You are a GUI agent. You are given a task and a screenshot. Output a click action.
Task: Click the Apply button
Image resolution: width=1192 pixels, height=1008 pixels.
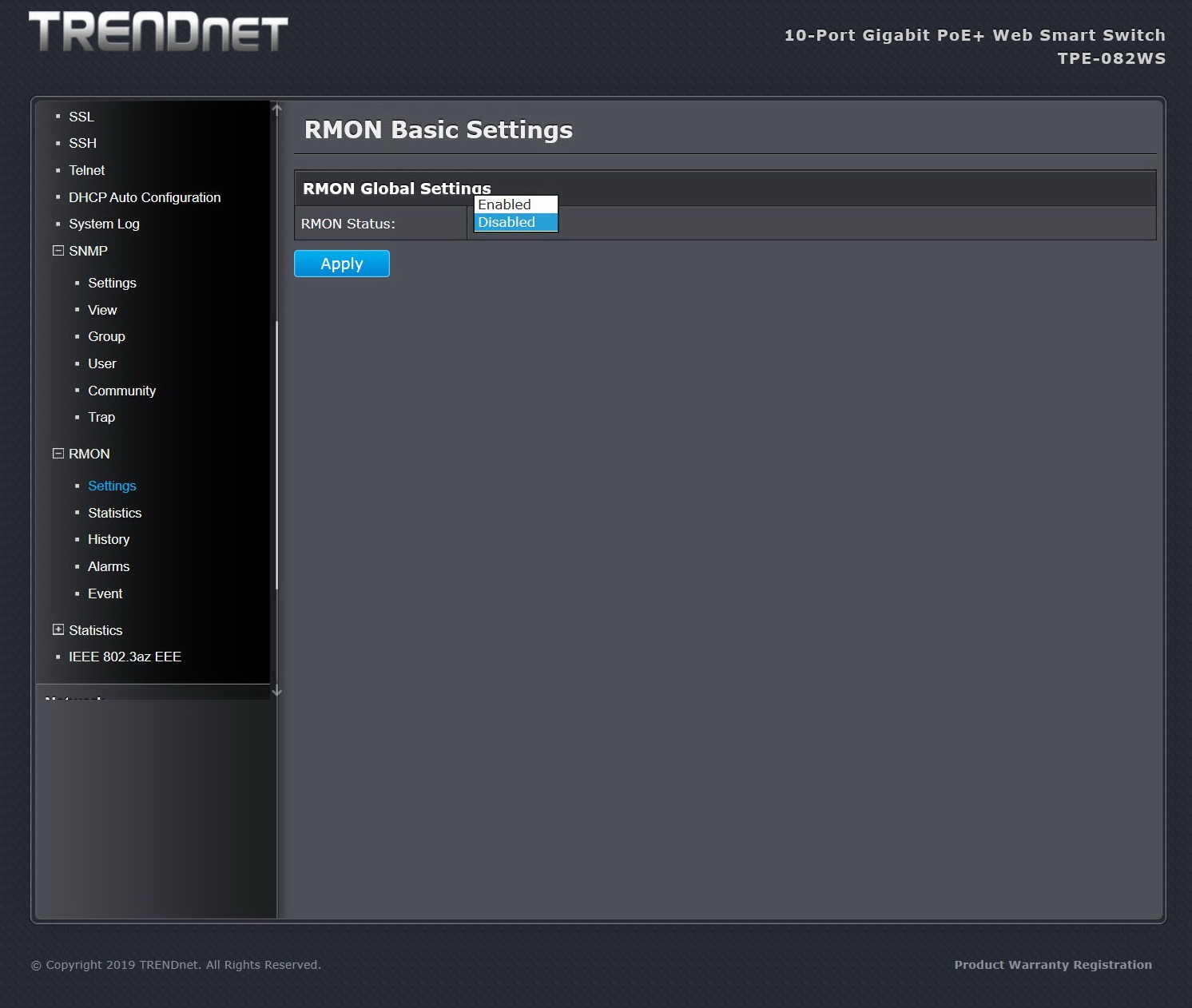(x=342, y=264)
